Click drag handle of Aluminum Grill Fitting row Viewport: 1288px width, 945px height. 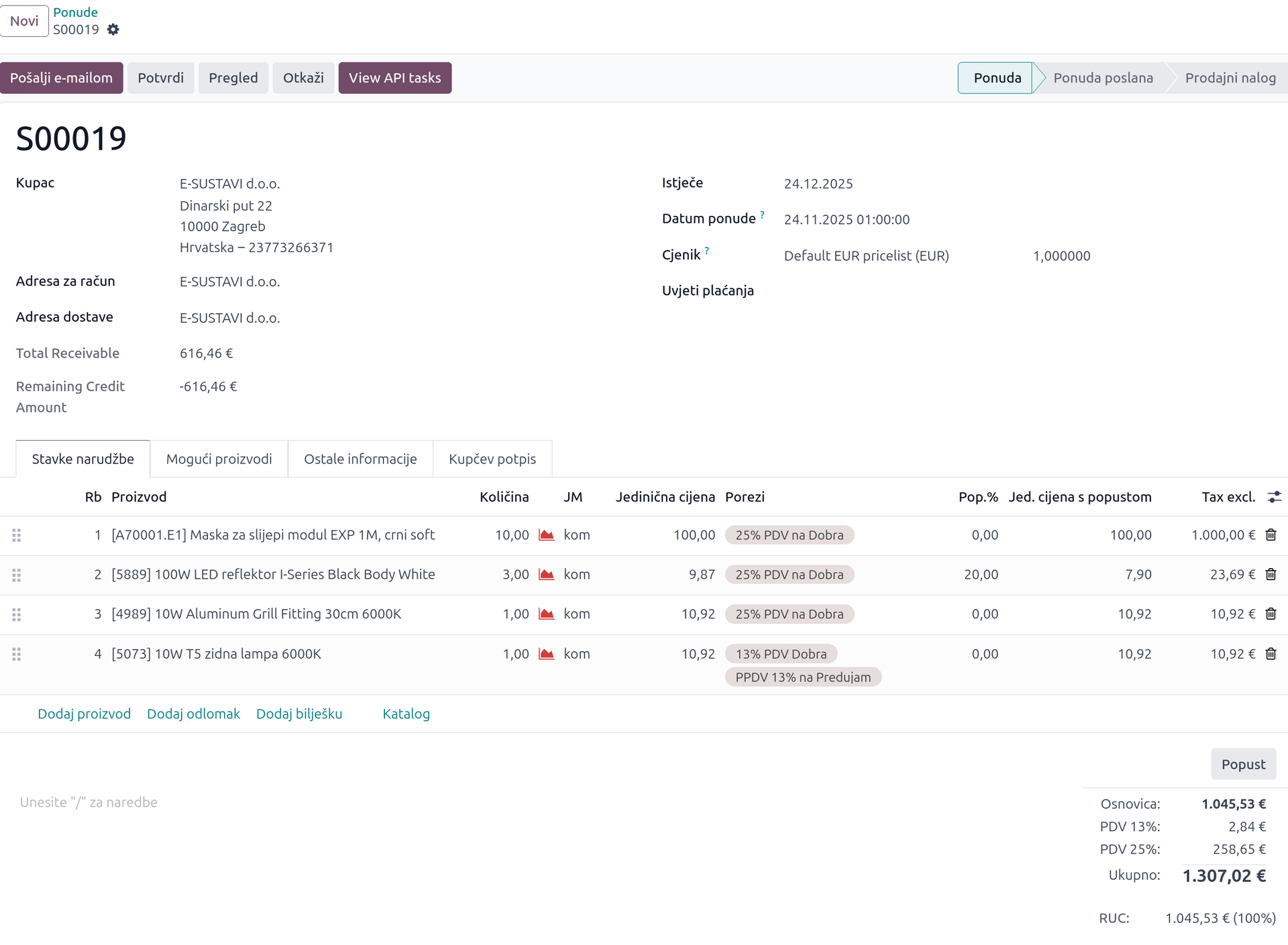pos(17,614)
